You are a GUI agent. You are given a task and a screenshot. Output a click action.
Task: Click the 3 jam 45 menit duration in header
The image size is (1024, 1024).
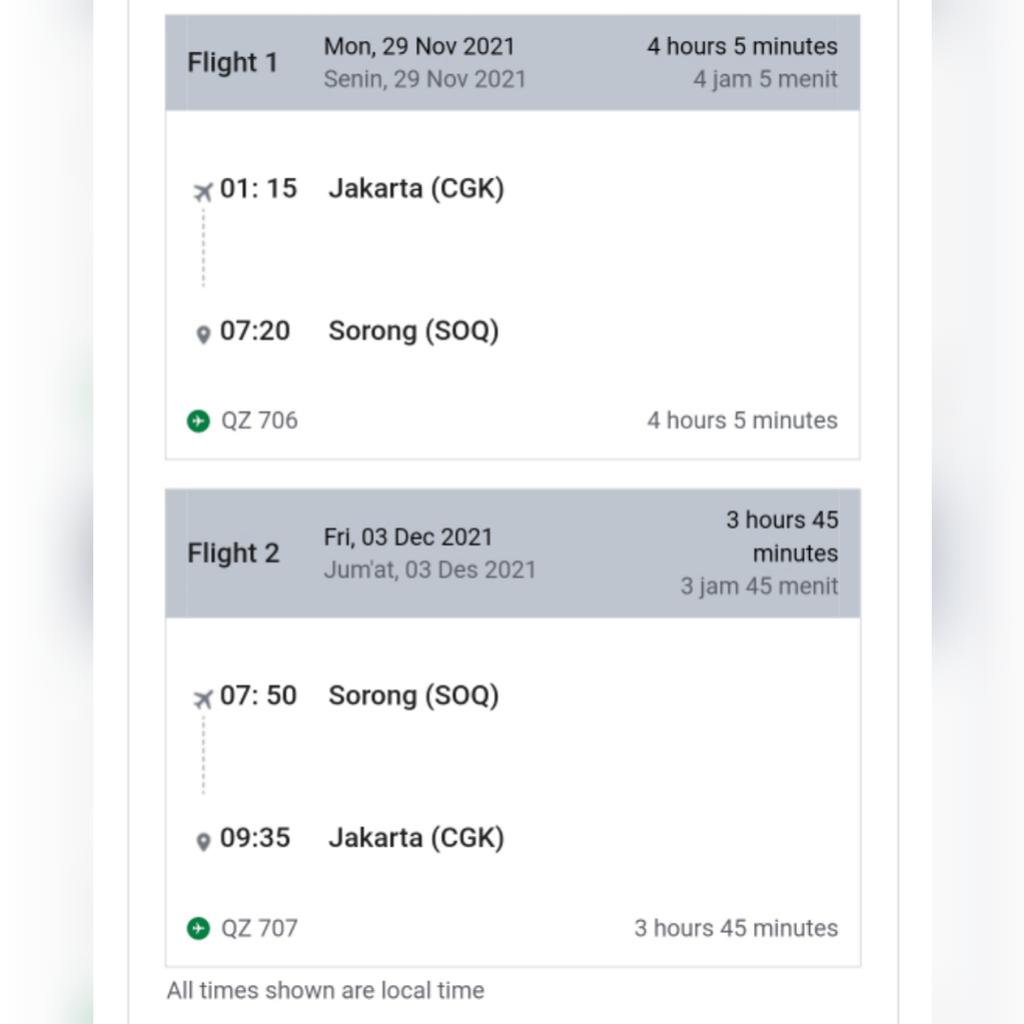click(759, 586)
